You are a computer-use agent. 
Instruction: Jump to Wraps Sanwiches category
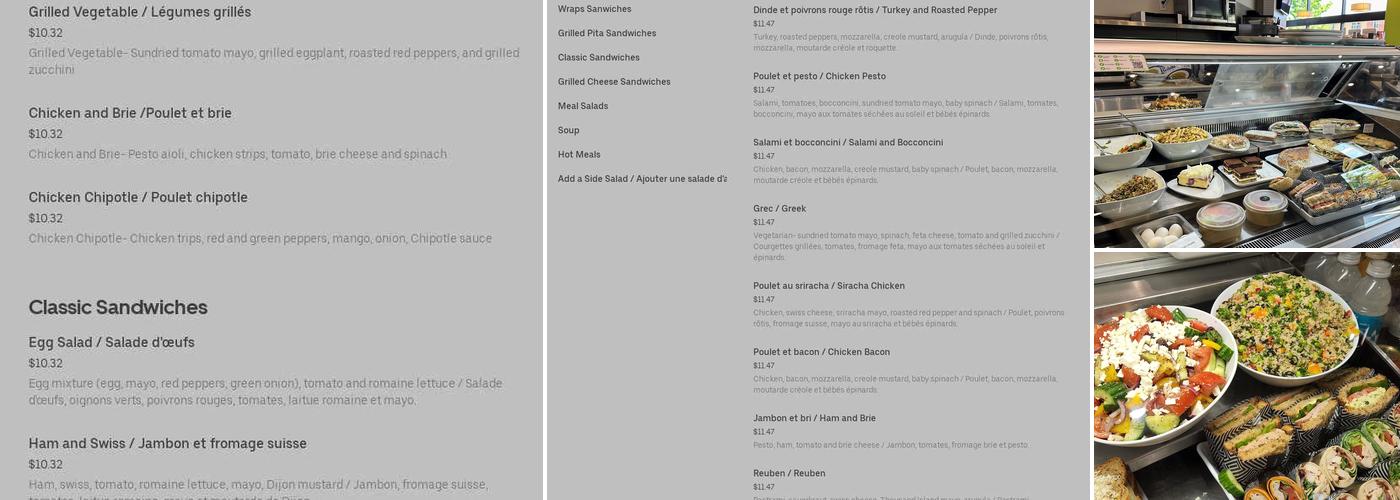click(595, 9)
